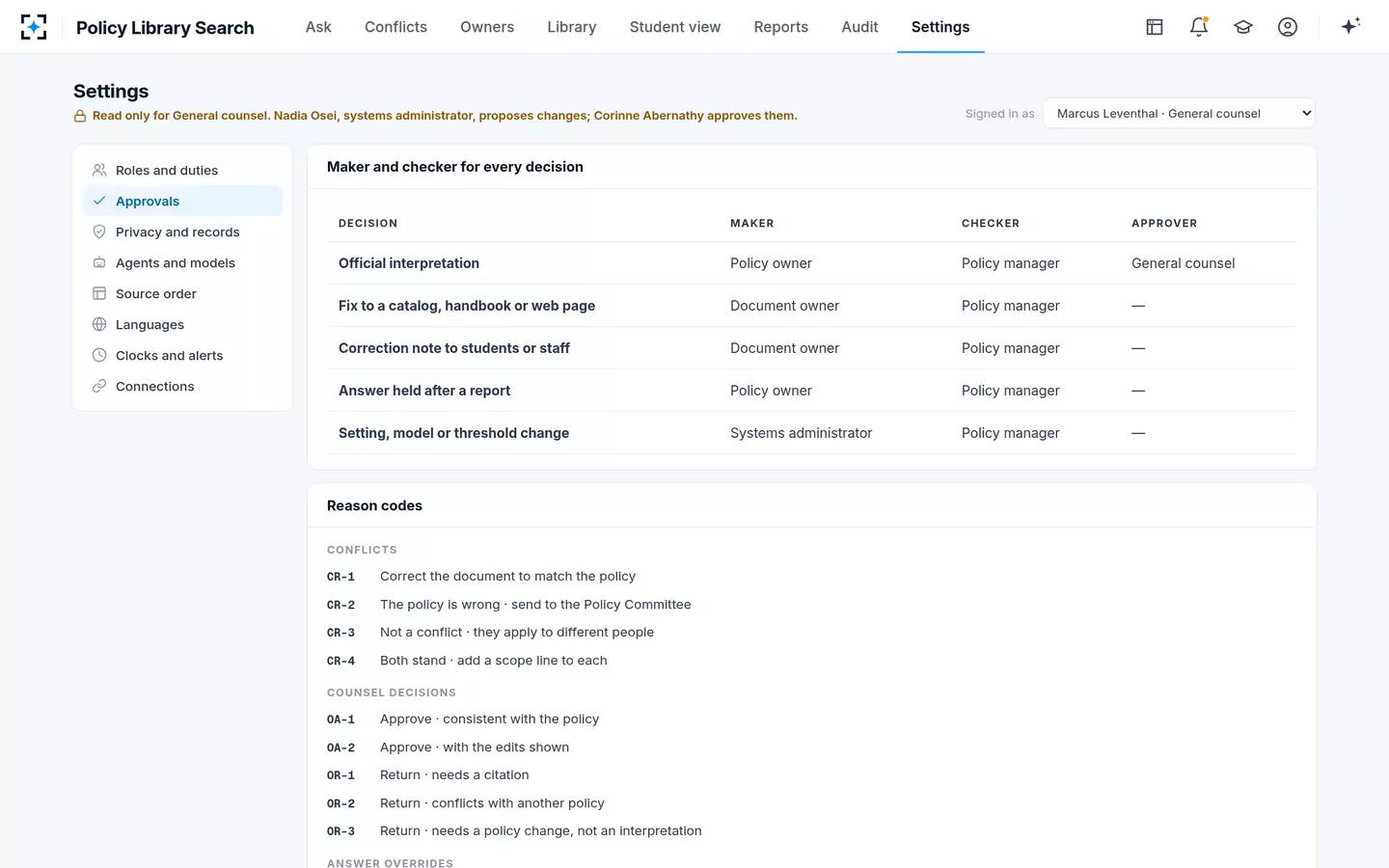
Task: Open the Conflicts tab
Action: (395, 27)
